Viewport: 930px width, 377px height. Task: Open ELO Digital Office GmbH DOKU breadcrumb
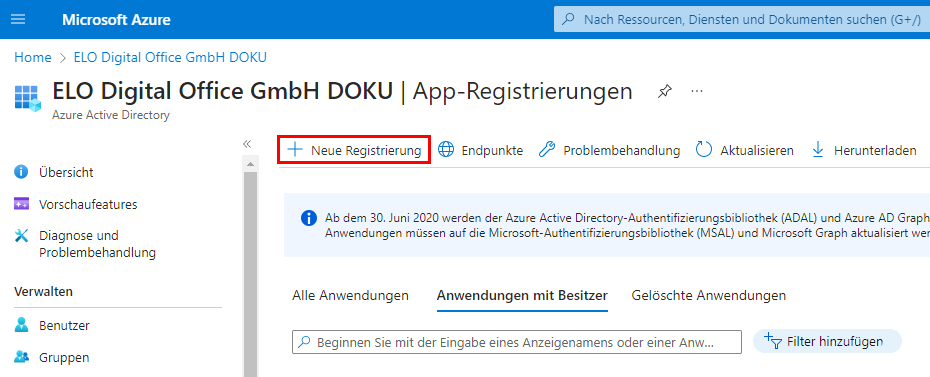tap(170, 57)
